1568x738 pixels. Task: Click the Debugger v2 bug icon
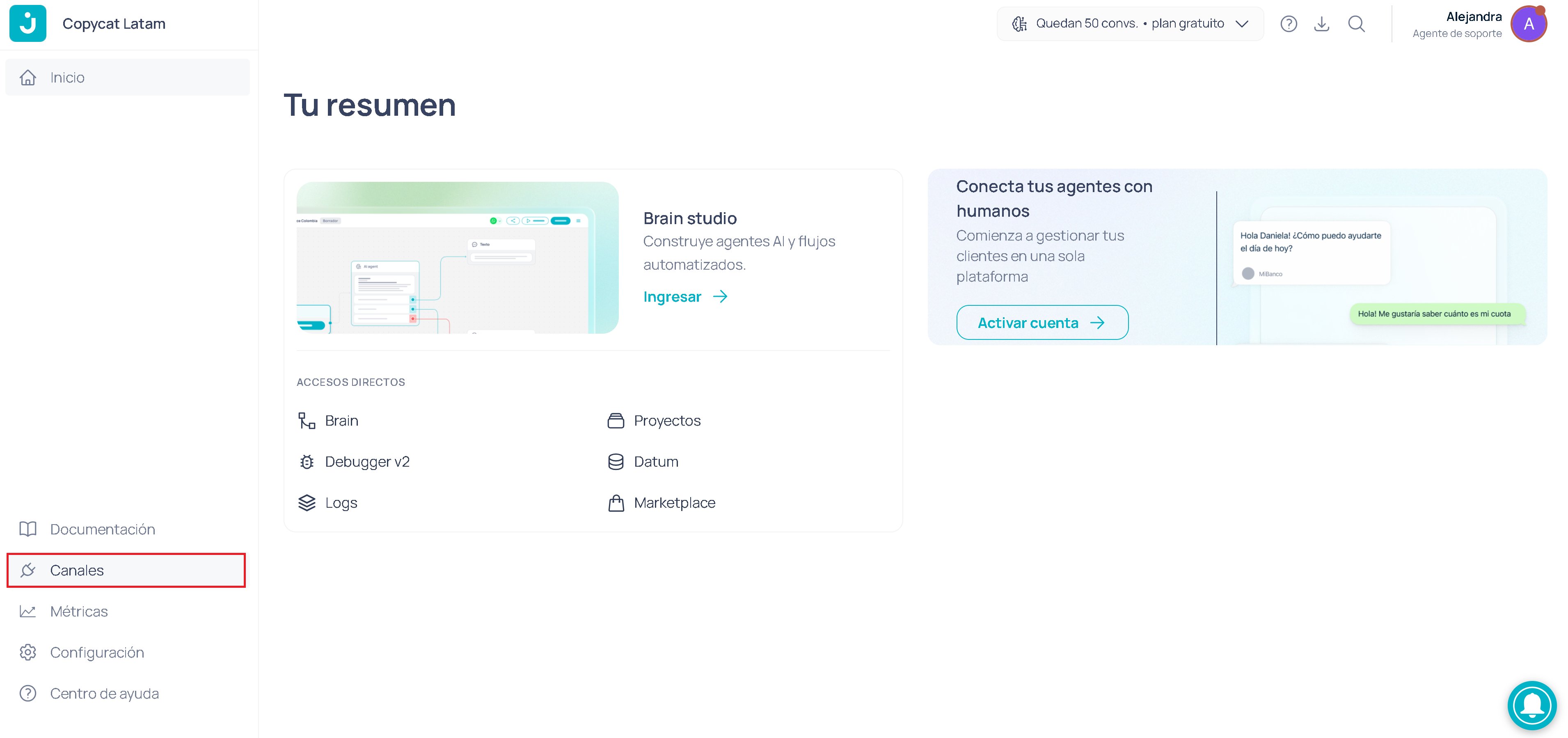pyautogui.click(x=307, y=461)
